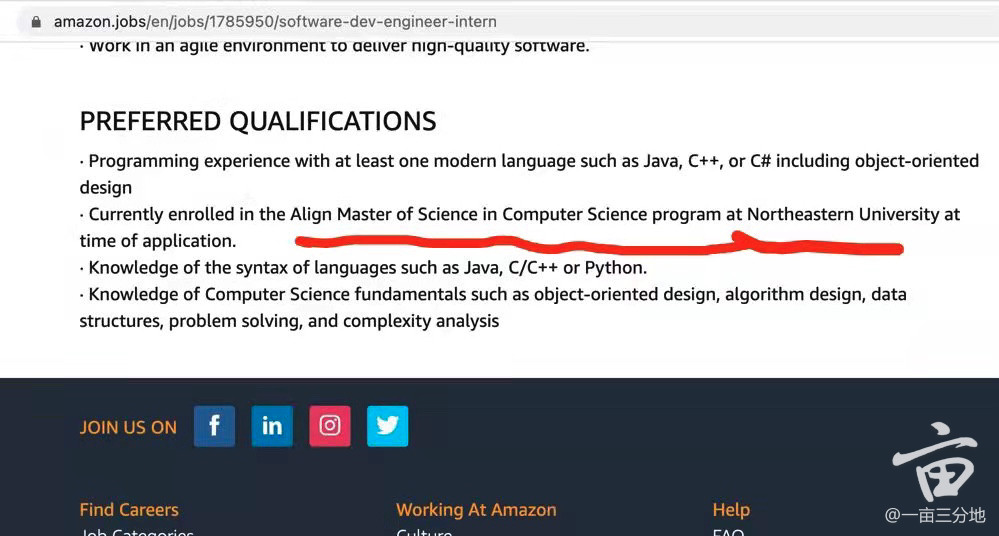Click the Computer Science fundamentals bullet
Viewport: 999px width, 536px height.
point(493,307)
